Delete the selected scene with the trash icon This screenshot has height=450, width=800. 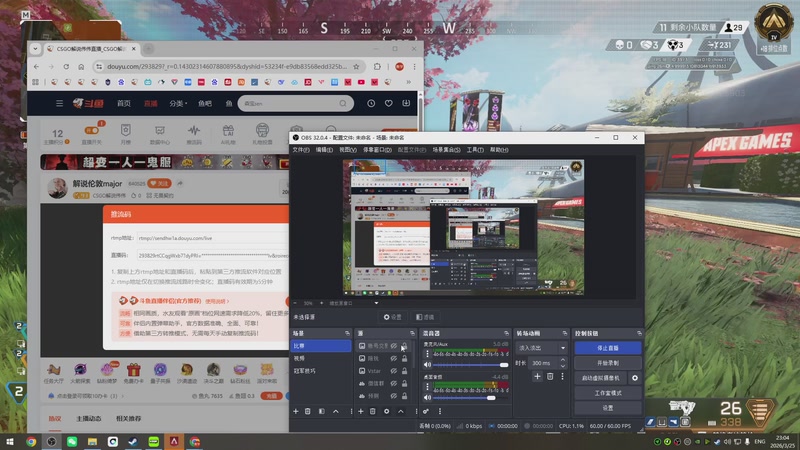coord(308,411)
